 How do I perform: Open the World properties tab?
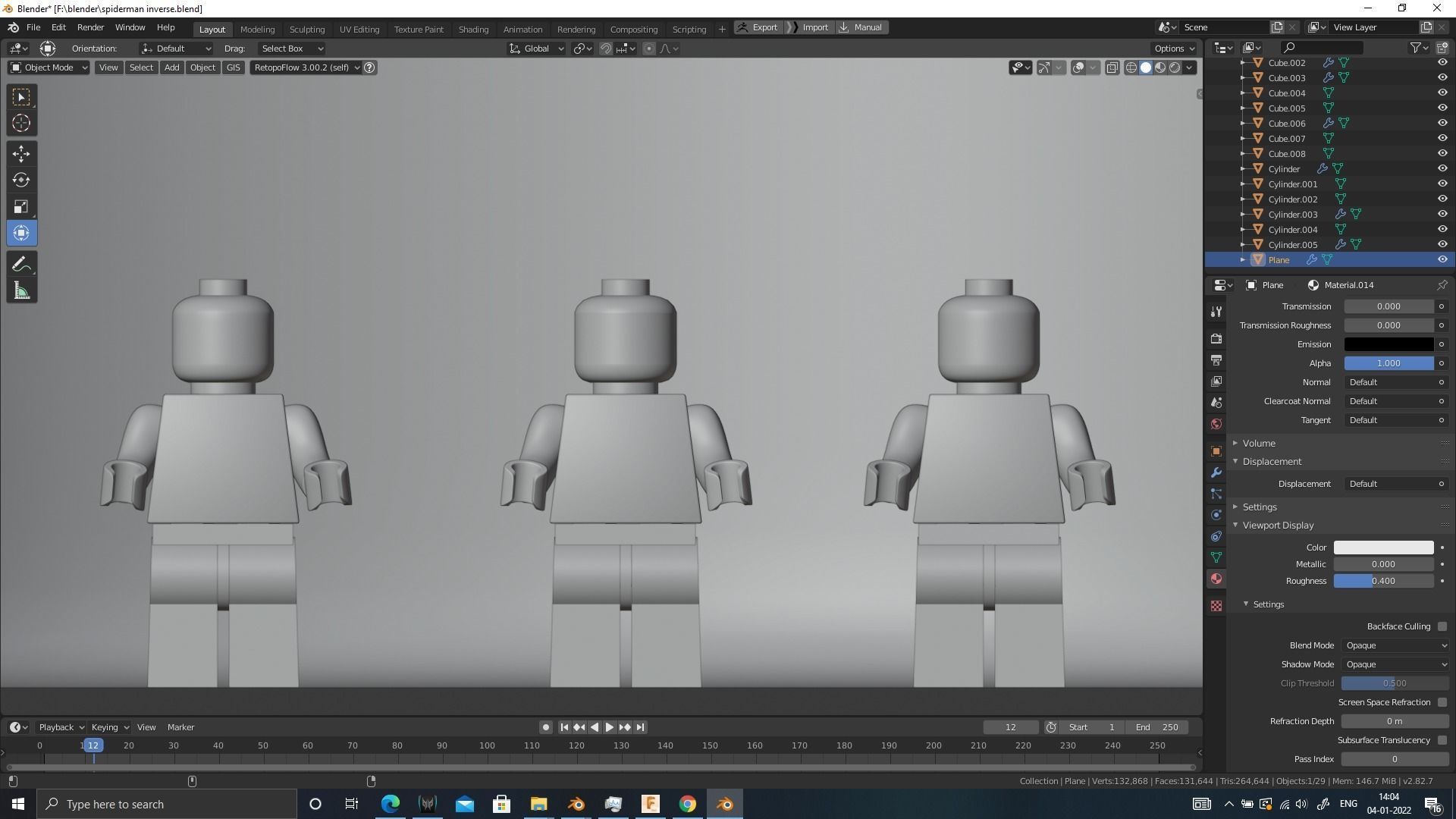point(1216,424)
